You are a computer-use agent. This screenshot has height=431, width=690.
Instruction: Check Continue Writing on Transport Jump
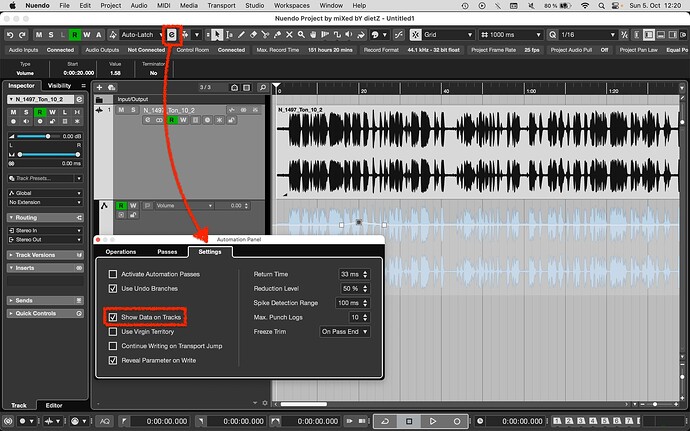[113, 346]
